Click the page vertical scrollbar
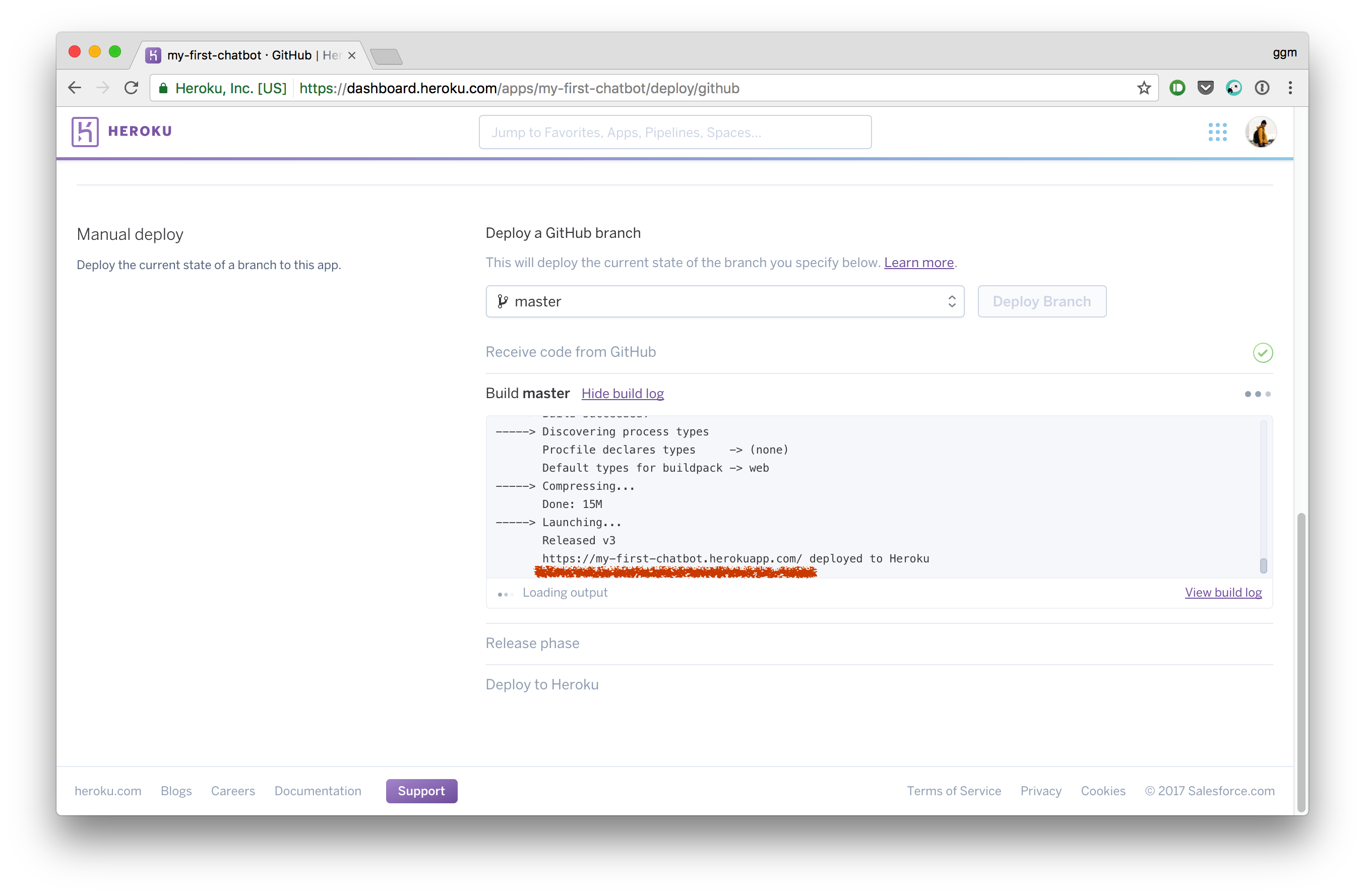Screen dimensions: 1365x896 click(1301, 662)
